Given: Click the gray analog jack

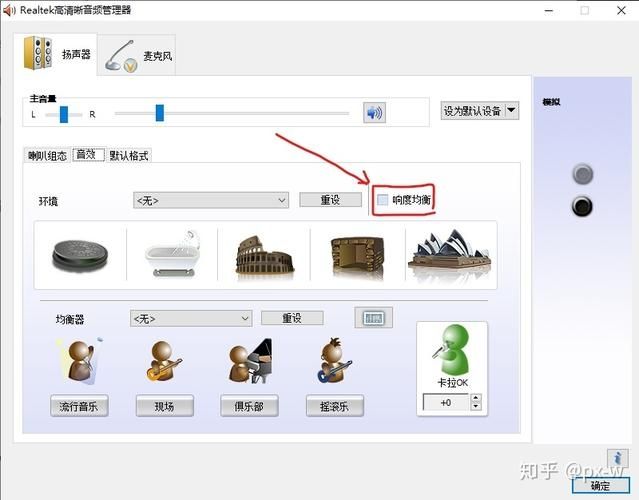Looking at the screenshot, I should pyautogui.click(x=583, y=174).
